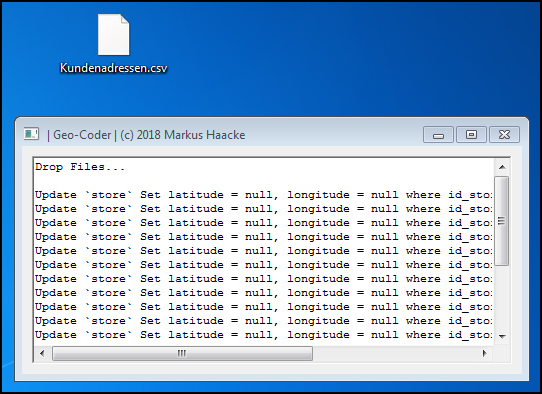Viewport: 542px width, 394px height.
Task: Close the Geo-Coder window
Action: [504, 134]
